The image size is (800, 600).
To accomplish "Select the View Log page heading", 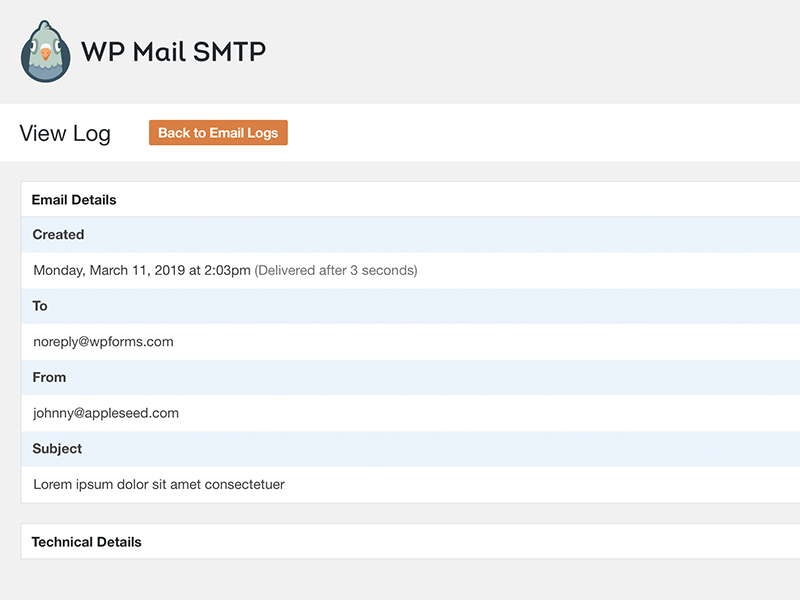I will click(x=65, y=134).
